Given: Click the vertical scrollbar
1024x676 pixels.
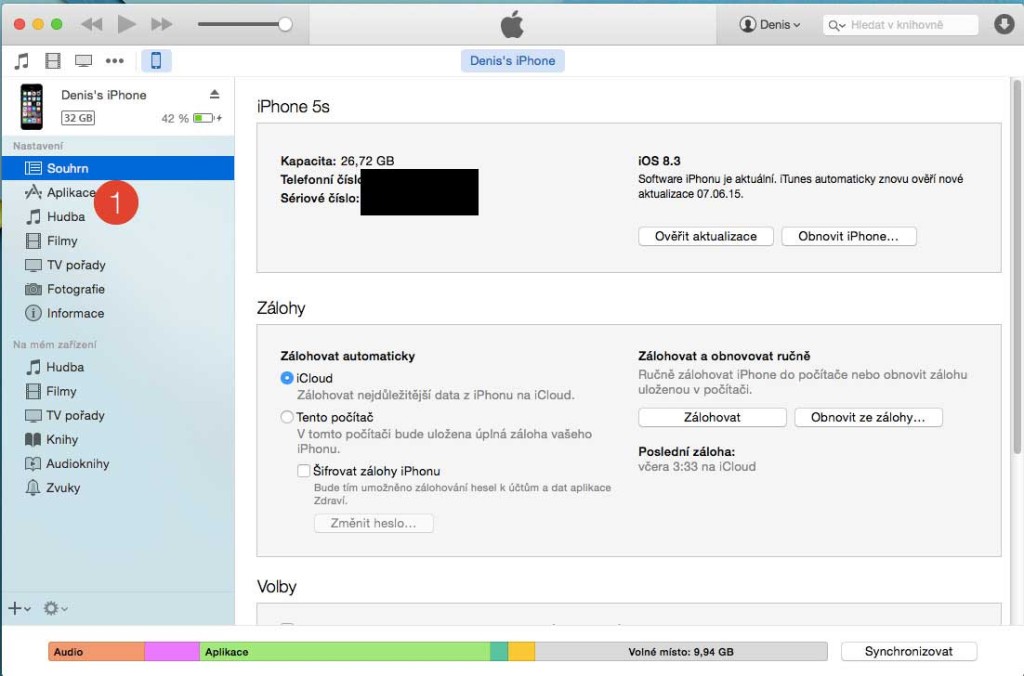Looking at the screenshot, I should pos(1016,266).
